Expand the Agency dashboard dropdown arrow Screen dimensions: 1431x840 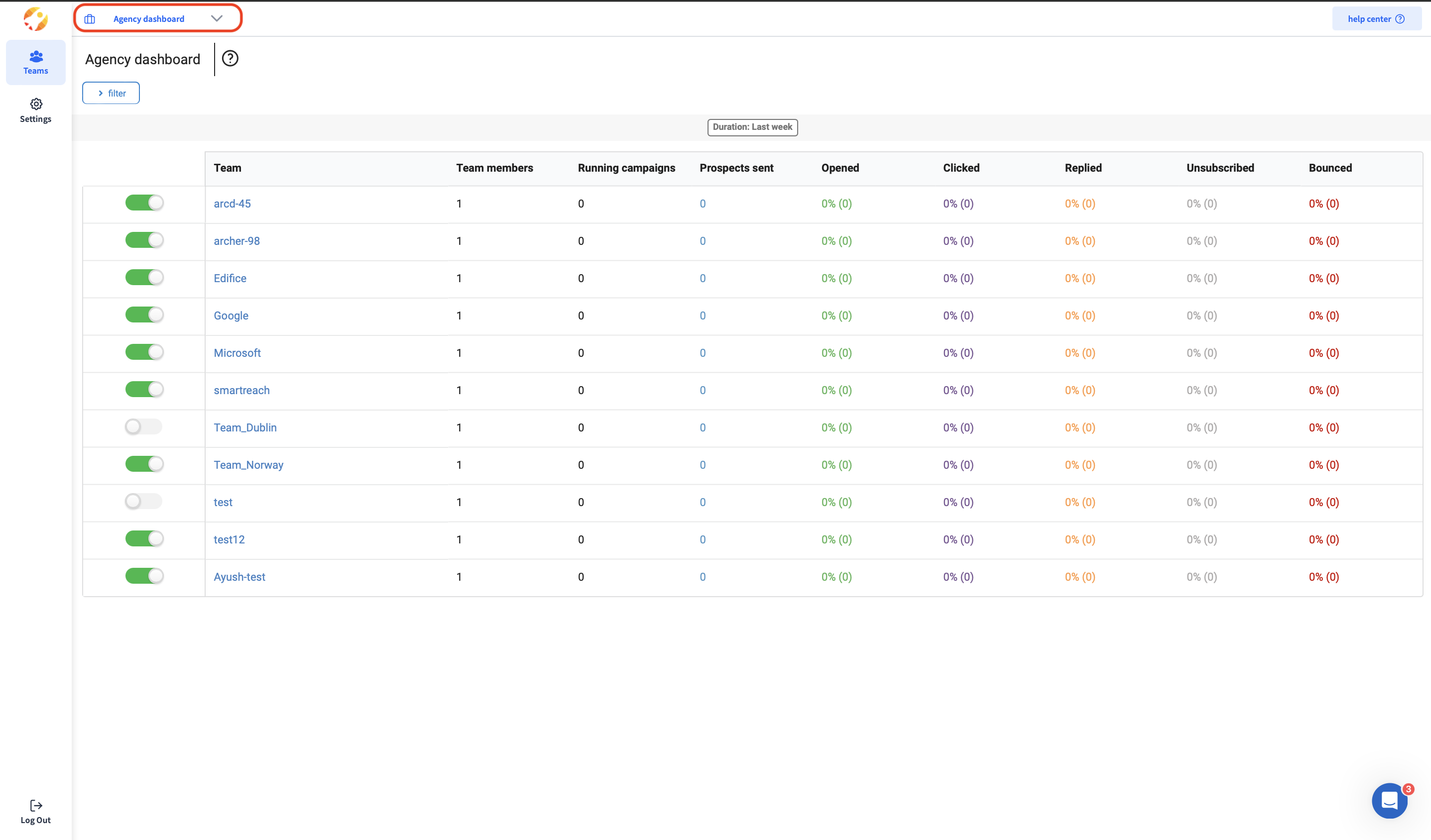point(217,19)
